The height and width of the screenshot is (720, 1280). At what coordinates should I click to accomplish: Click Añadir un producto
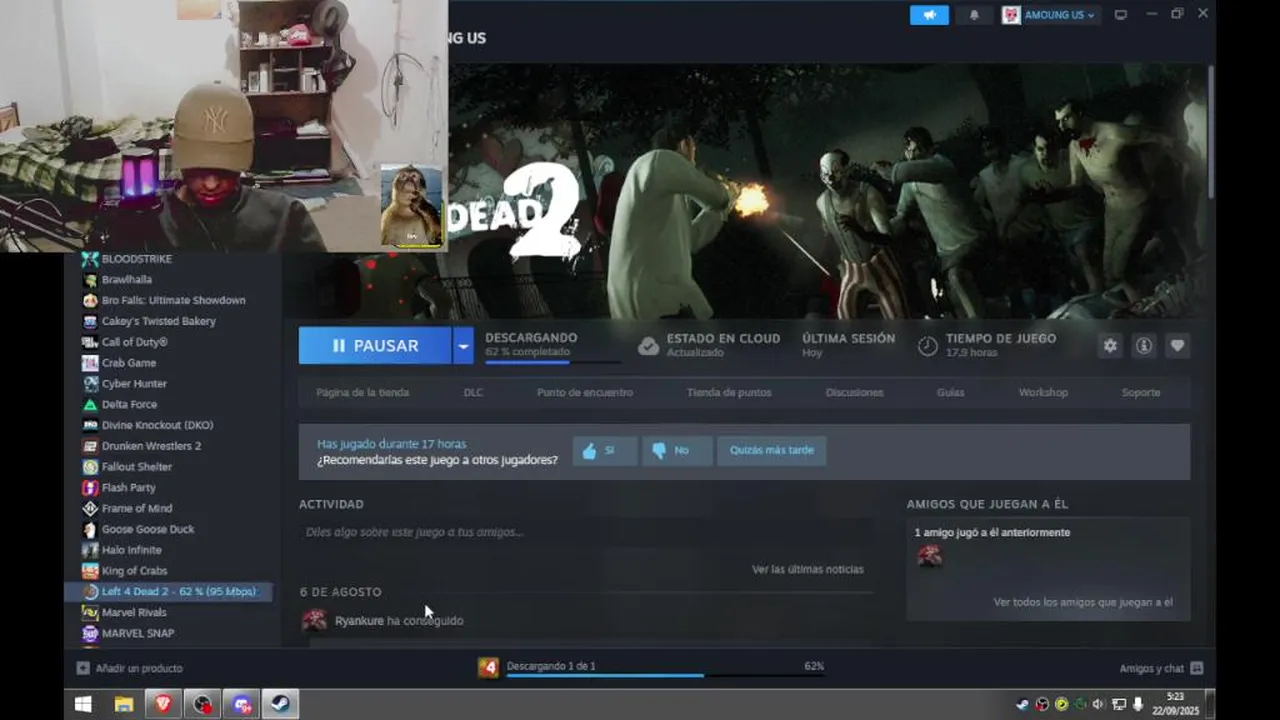[130, 668]
